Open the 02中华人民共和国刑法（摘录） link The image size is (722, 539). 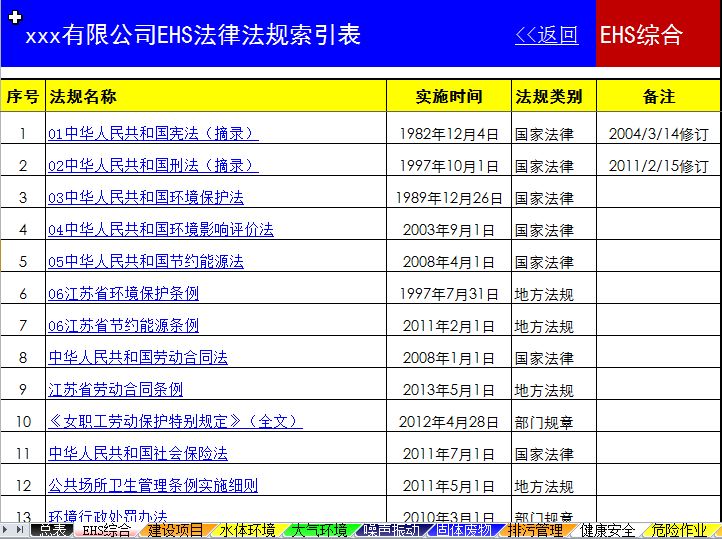pos(152,165)
